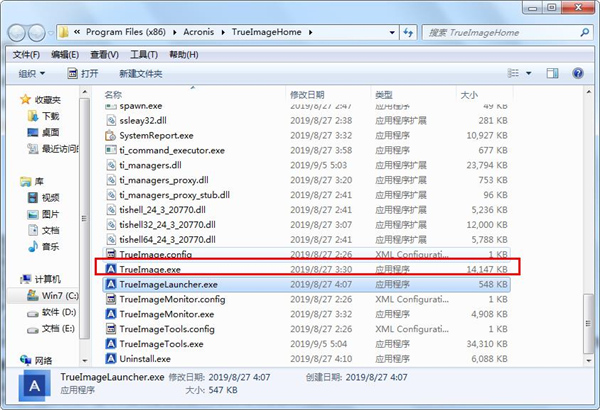600x410 pixels.
Task: Click the 新建文件夹 button
Action: tap(141, 74)
